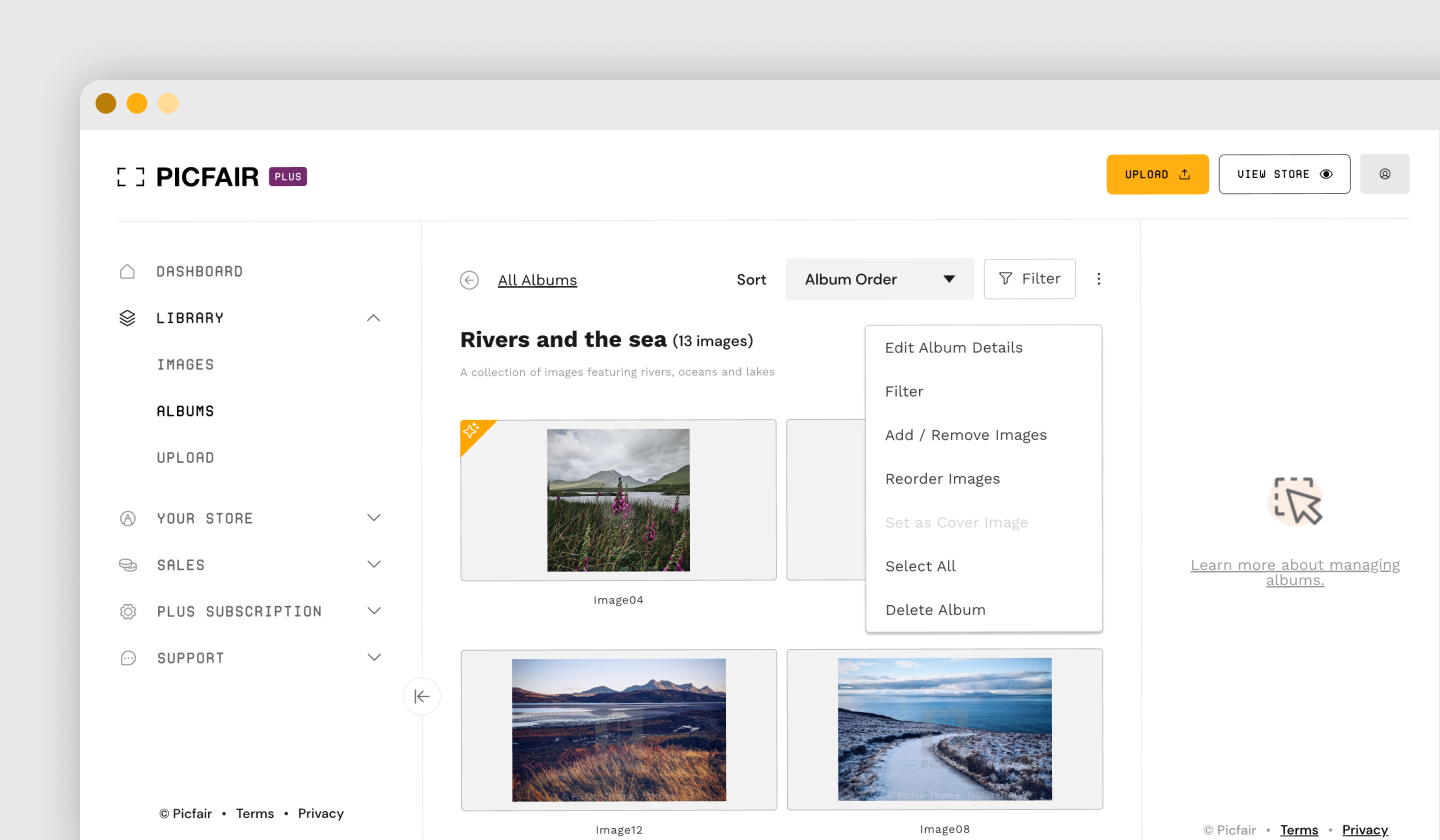
Task: Expand the Your Store section chevron
Action: (x=374, y=518)
